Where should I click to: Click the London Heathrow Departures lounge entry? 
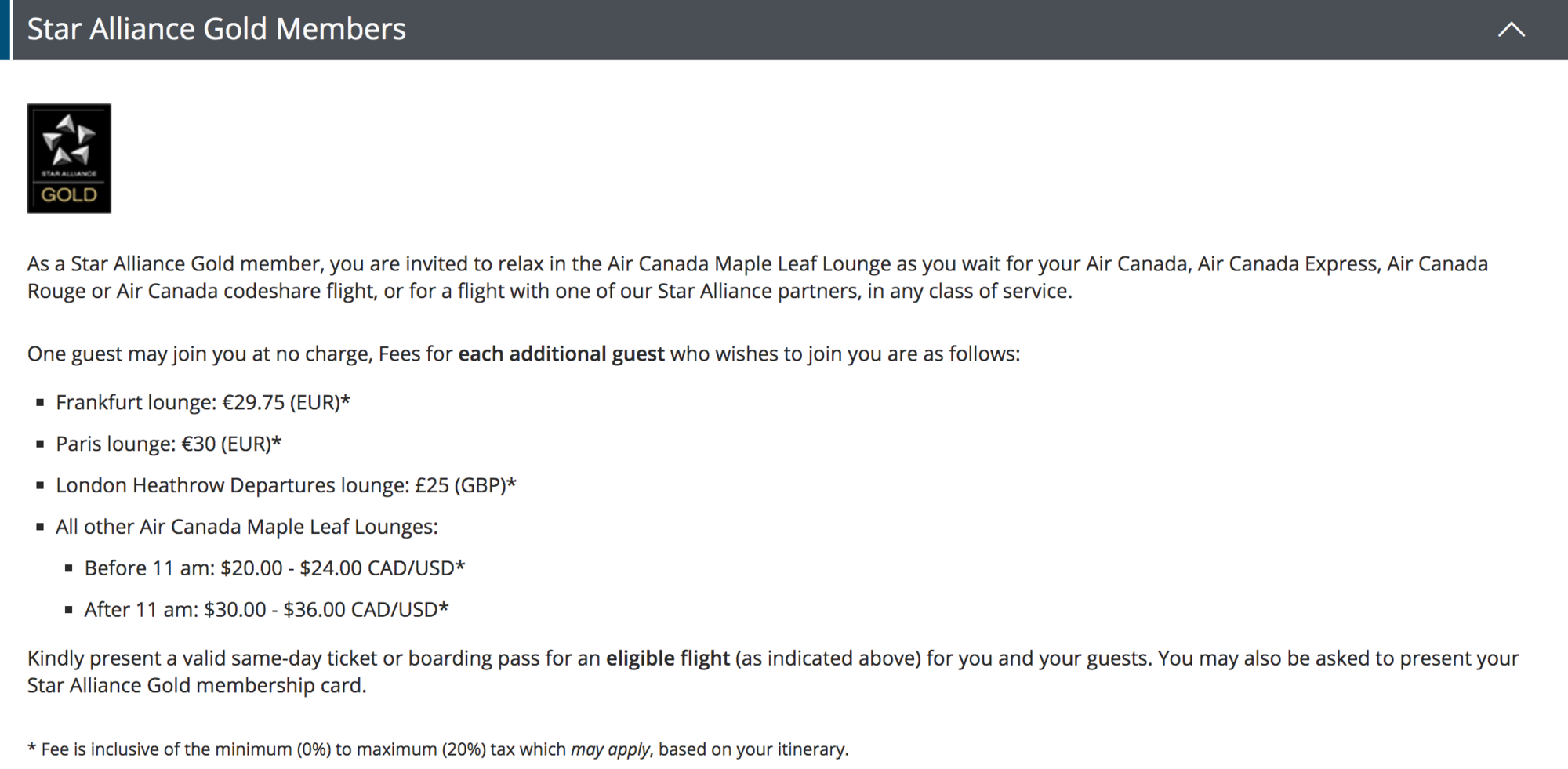pyautogui.click(x=285, y=486)
